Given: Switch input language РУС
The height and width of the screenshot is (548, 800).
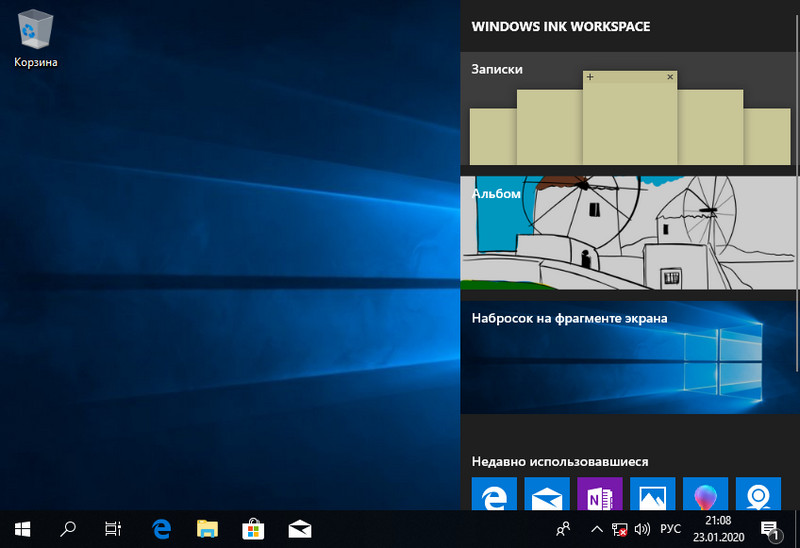Looking at the screenshot, I should [670, 529].
